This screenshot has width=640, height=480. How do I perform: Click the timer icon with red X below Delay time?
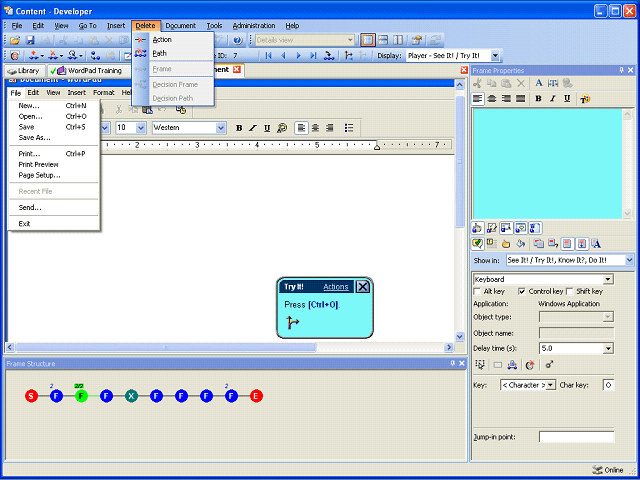pos(530,365)
